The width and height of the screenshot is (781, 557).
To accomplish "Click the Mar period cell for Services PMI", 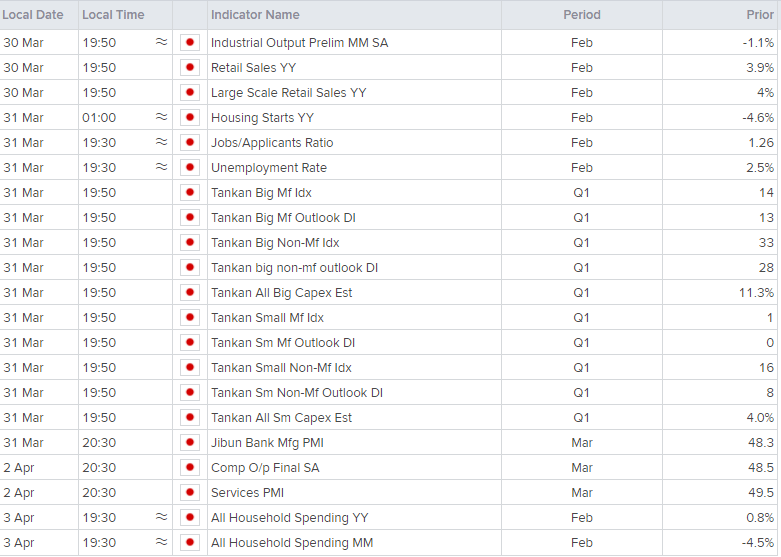I will 582,493.
